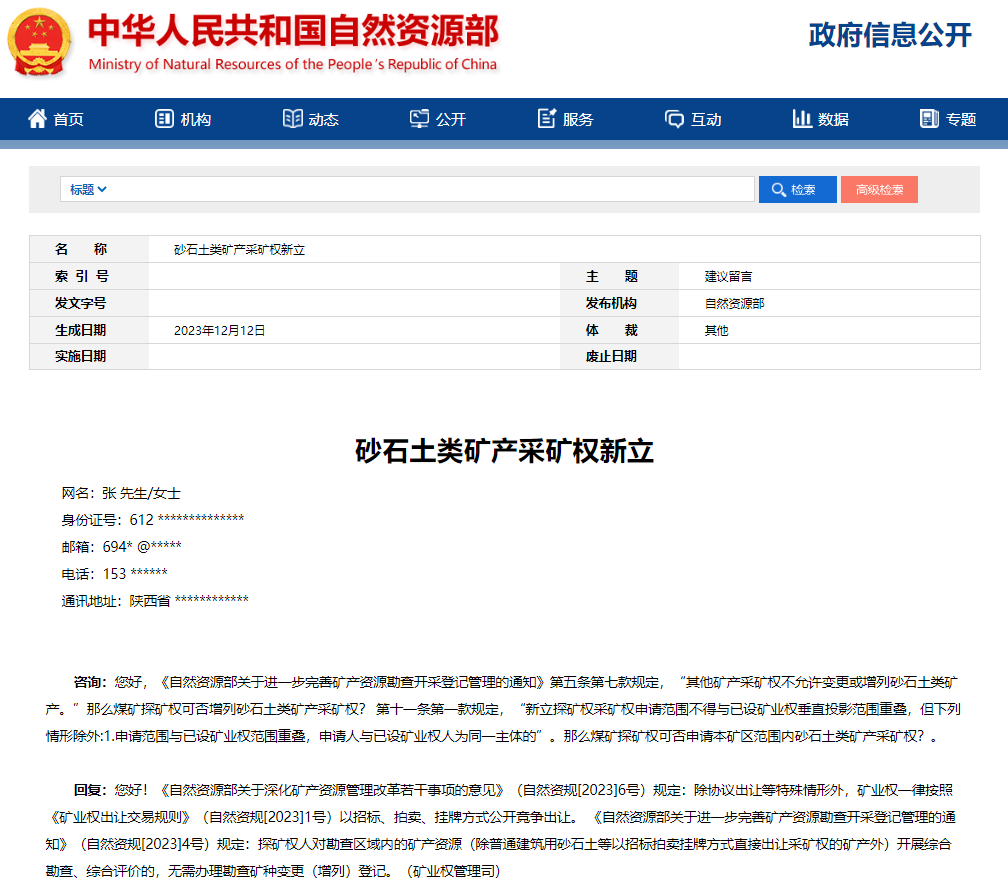Click the home icon beside 首页
Screen dimensions: 1008x894
[x=37, y=119]
